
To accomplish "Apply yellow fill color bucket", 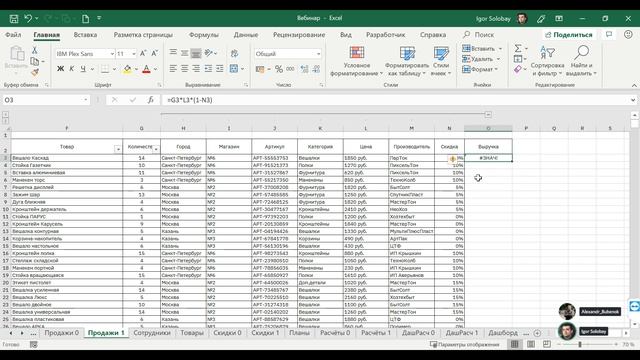I will click(x=127, y=69).
